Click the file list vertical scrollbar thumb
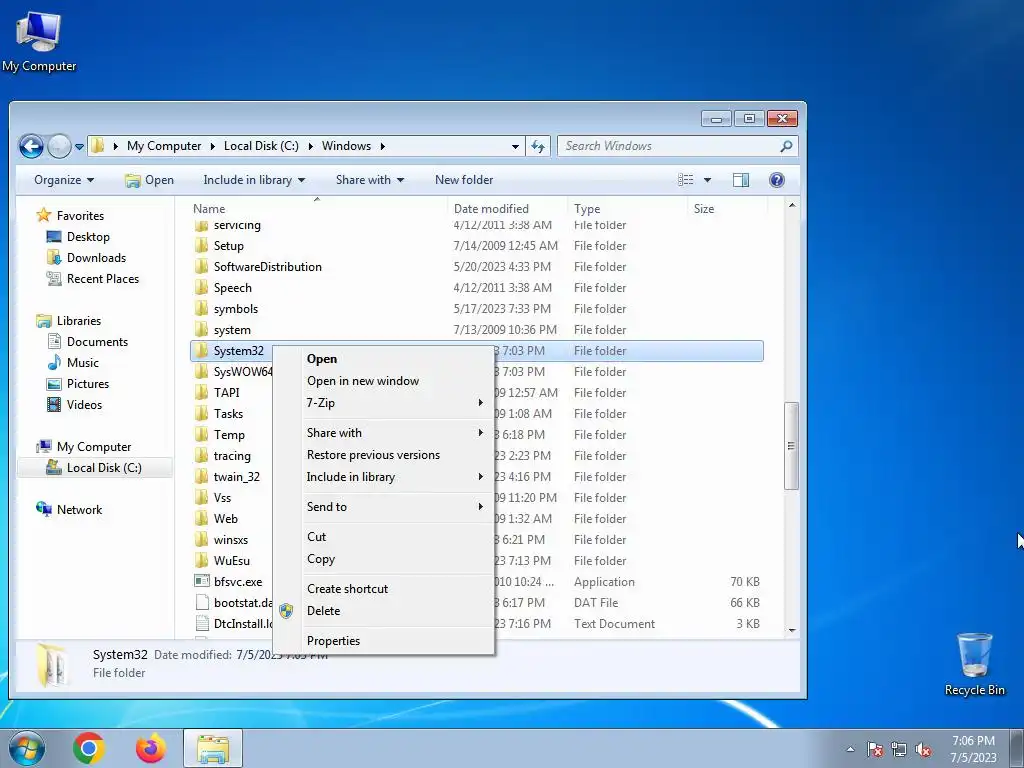The height and width of the screenshot is (768, 1024). 792,446
